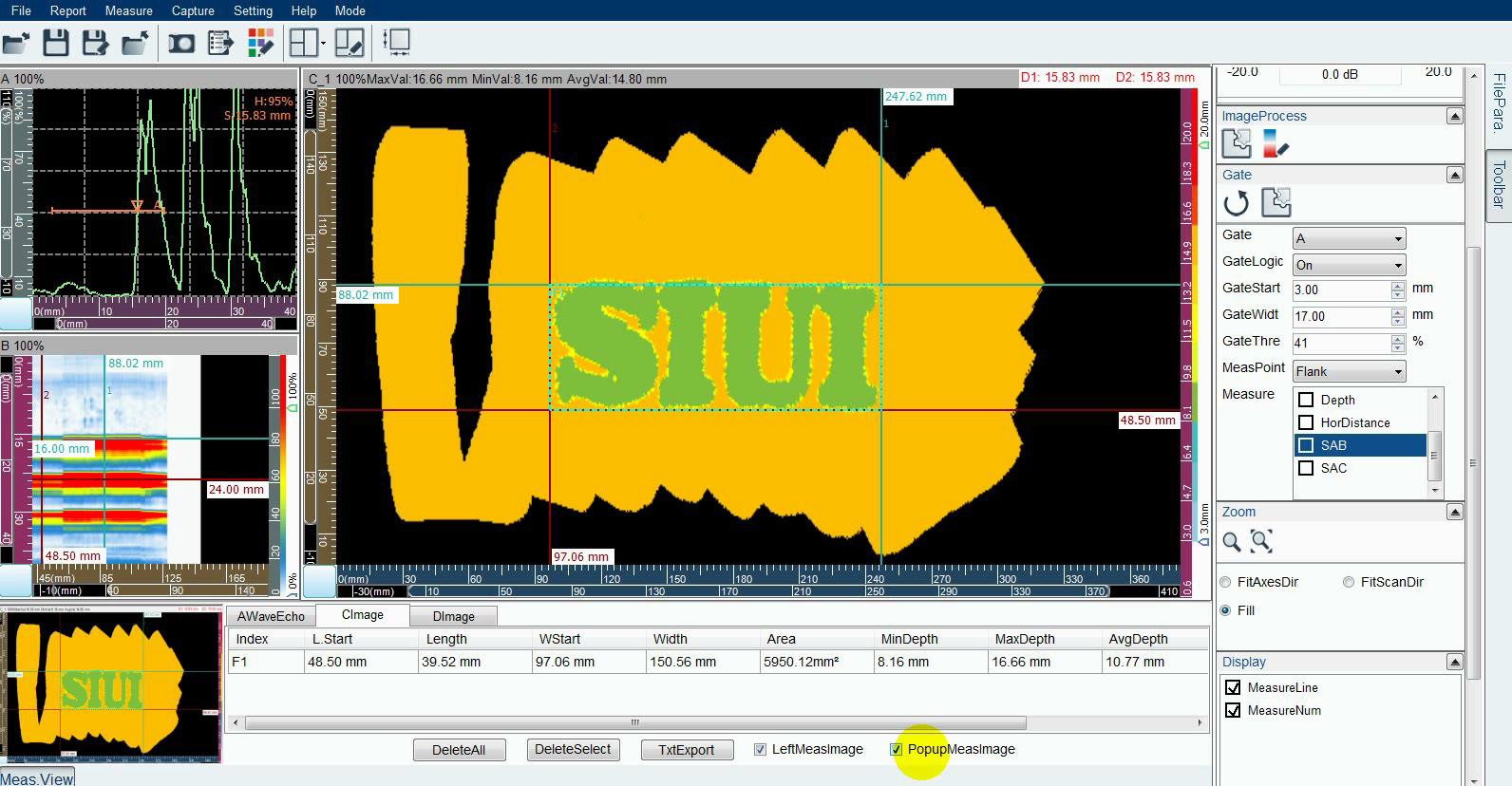The height and width of the screenshot is (786, 1512).
Task: Collapse the Zoom panel section
Action: click(x=1454, y=512)
